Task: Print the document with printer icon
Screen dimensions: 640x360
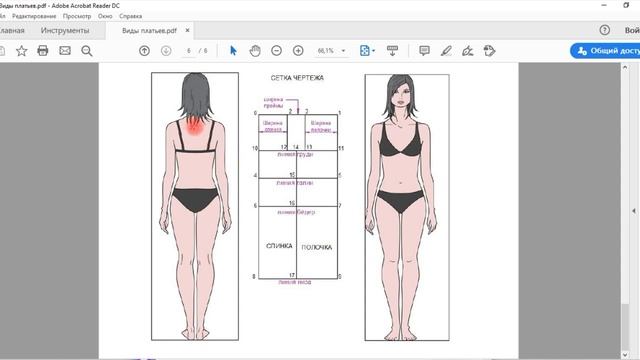Action: (x=43, y=51)
